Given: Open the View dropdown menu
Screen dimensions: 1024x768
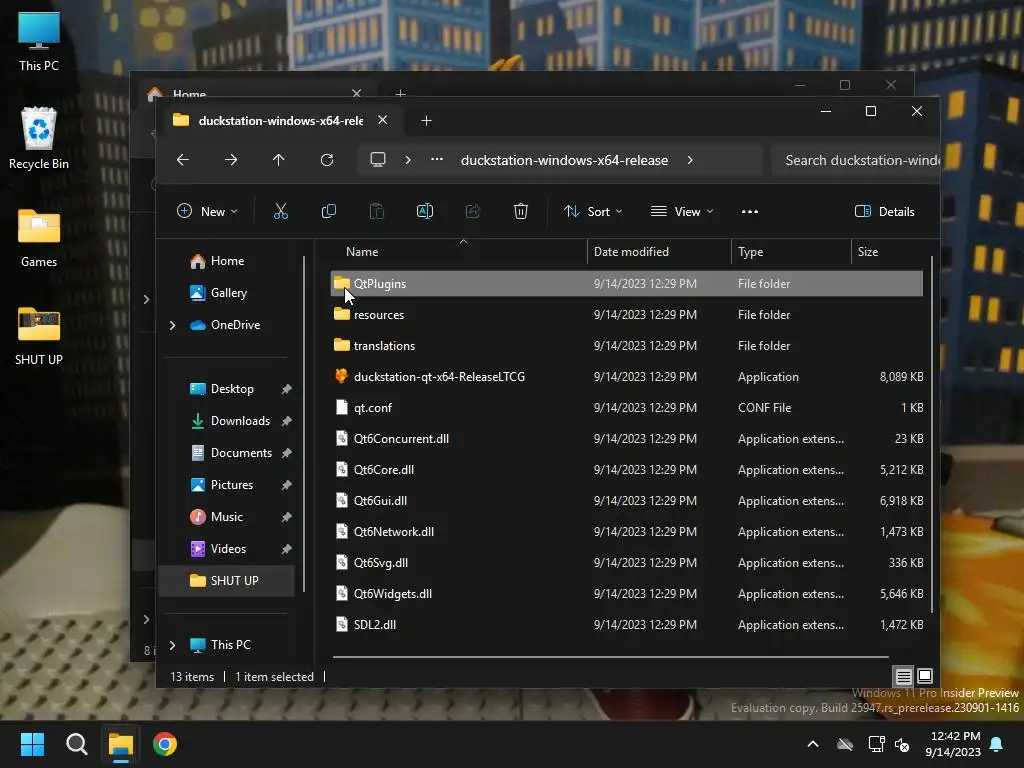Looking at the screenshot, I should click(682, 212).
